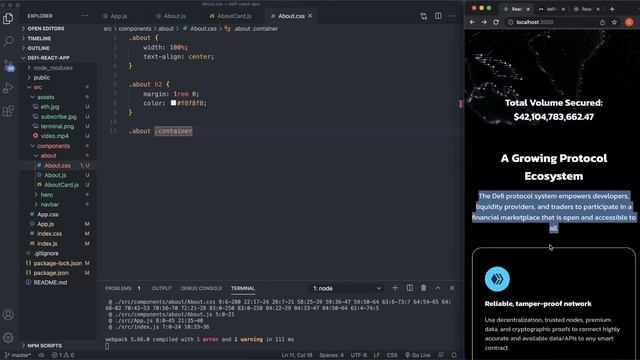The image size is (640, 360).
Task: Click the about breadcrumb in editor path
Action: (166, 29)
